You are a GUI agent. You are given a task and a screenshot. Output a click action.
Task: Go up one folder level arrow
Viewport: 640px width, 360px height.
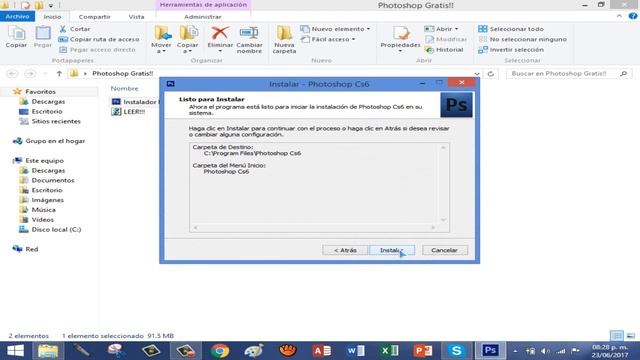pos(59,73)
